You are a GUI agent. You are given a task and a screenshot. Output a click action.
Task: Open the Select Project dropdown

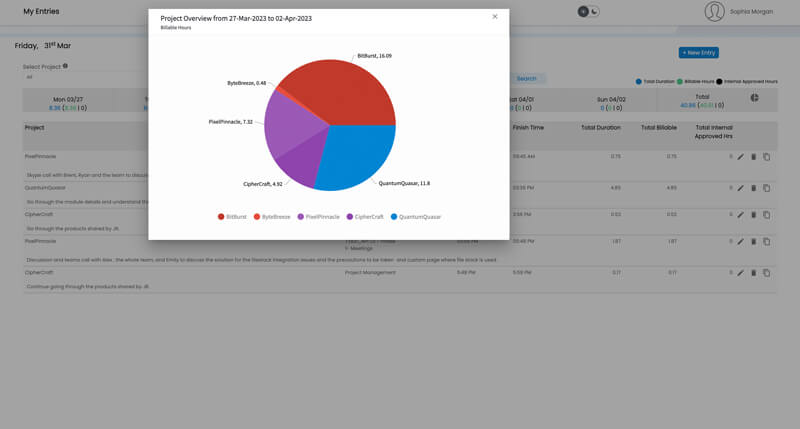point(80,77)
